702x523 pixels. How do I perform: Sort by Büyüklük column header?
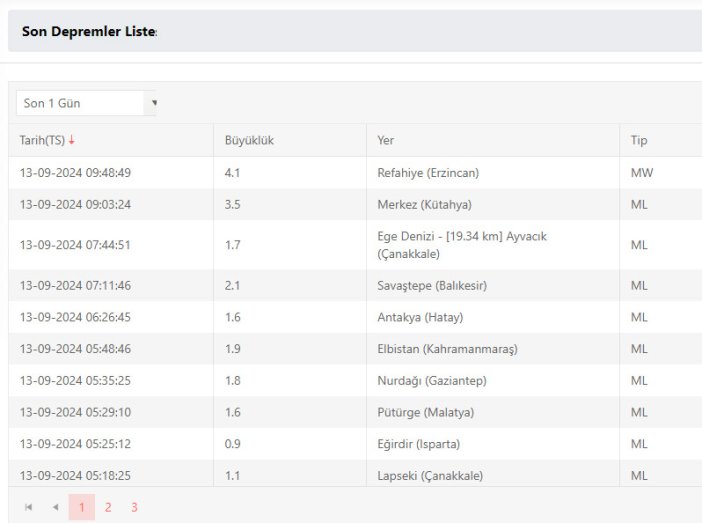pos(249,140)
